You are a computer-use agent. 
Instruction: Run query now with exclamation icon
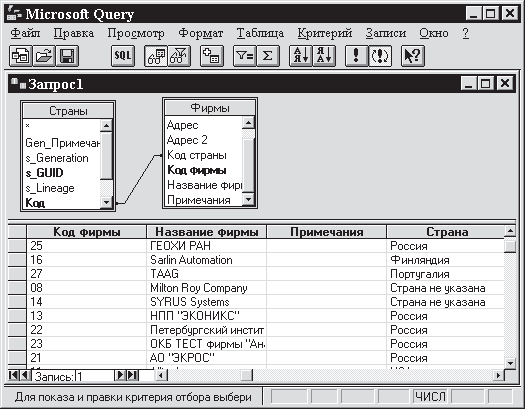coord(356,56)
